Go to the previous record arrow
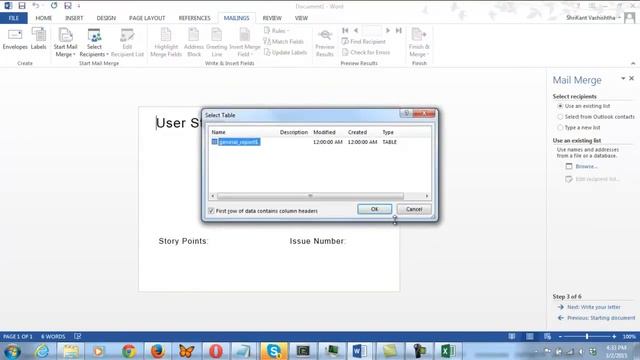 click(356, 30)
